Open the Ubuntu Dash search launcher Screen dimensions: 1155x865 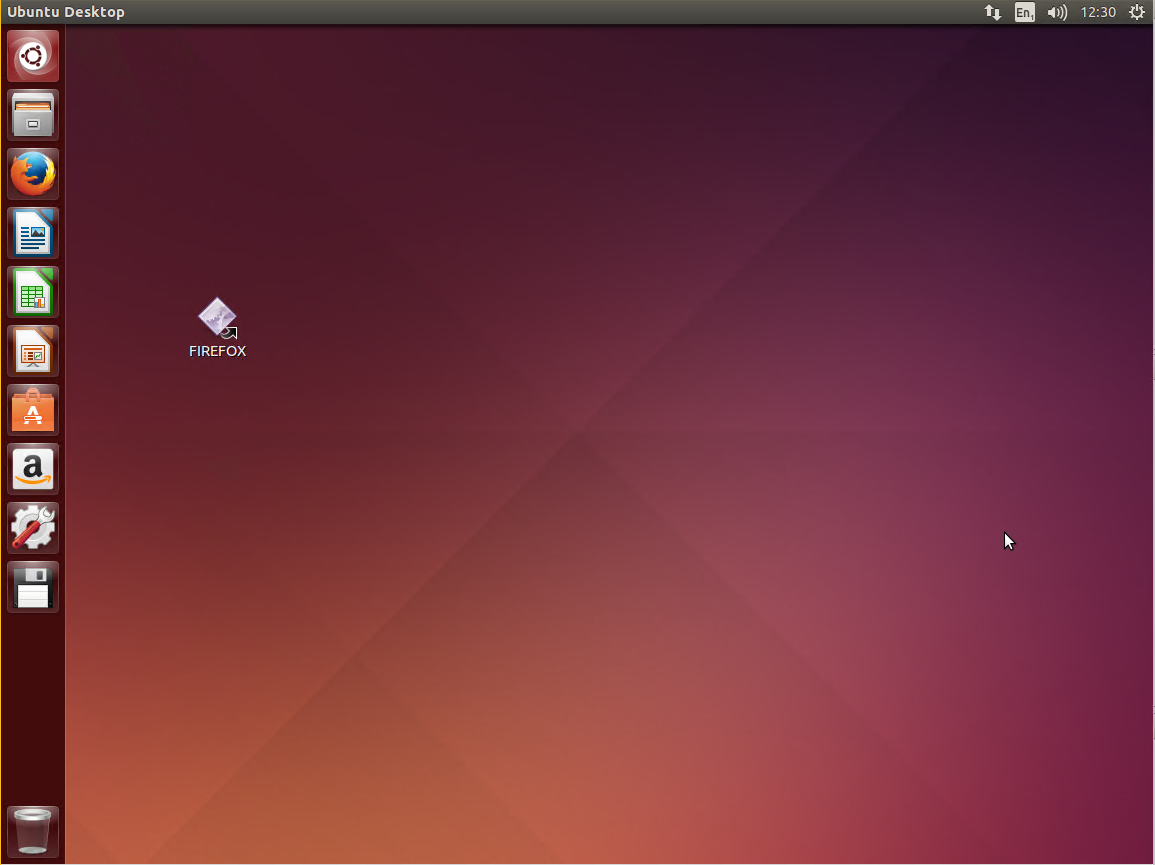(33, 56)
